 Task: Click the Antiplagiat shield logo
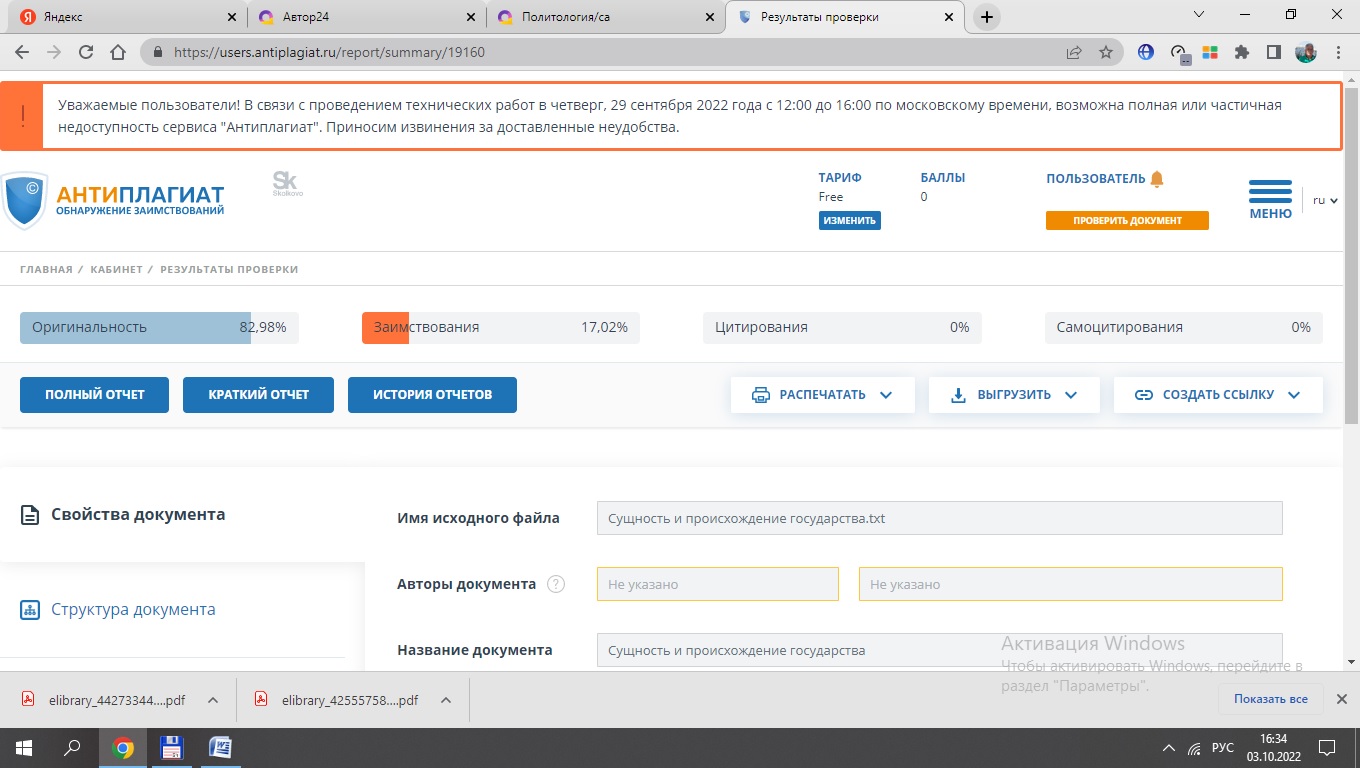pos(25,200)
